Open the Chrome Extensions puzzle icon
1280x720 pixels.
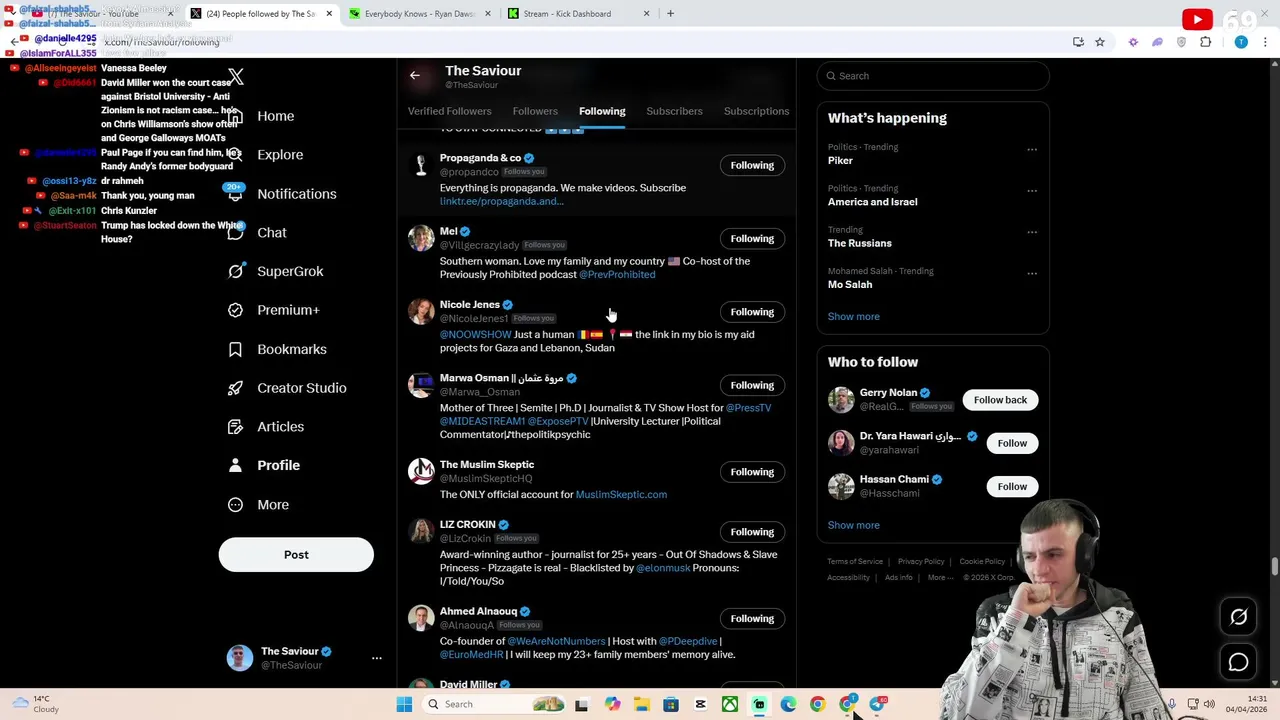click(1205, 42)
